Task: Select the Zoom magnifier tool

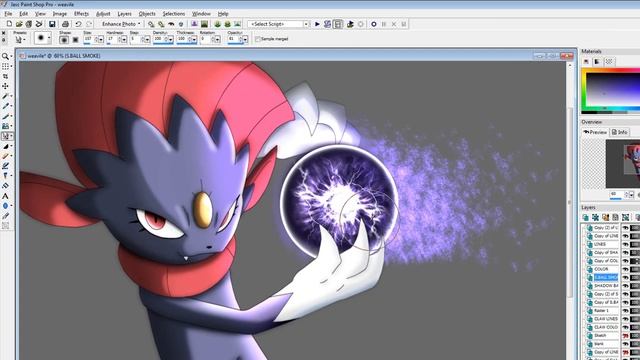Action: click(5, 56)
